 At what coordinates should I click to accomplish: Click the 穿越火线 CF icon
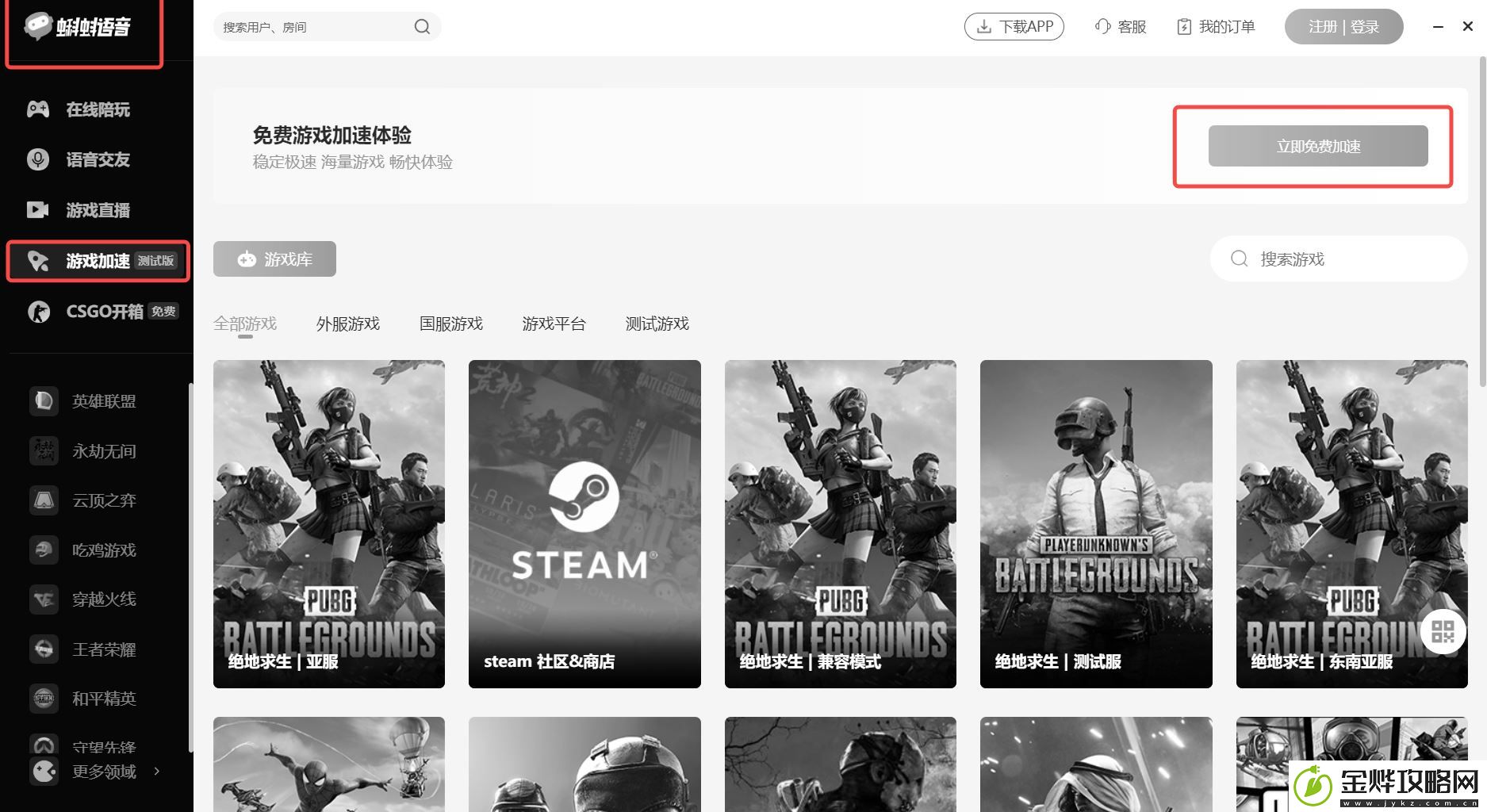click(x=44, y=599)
